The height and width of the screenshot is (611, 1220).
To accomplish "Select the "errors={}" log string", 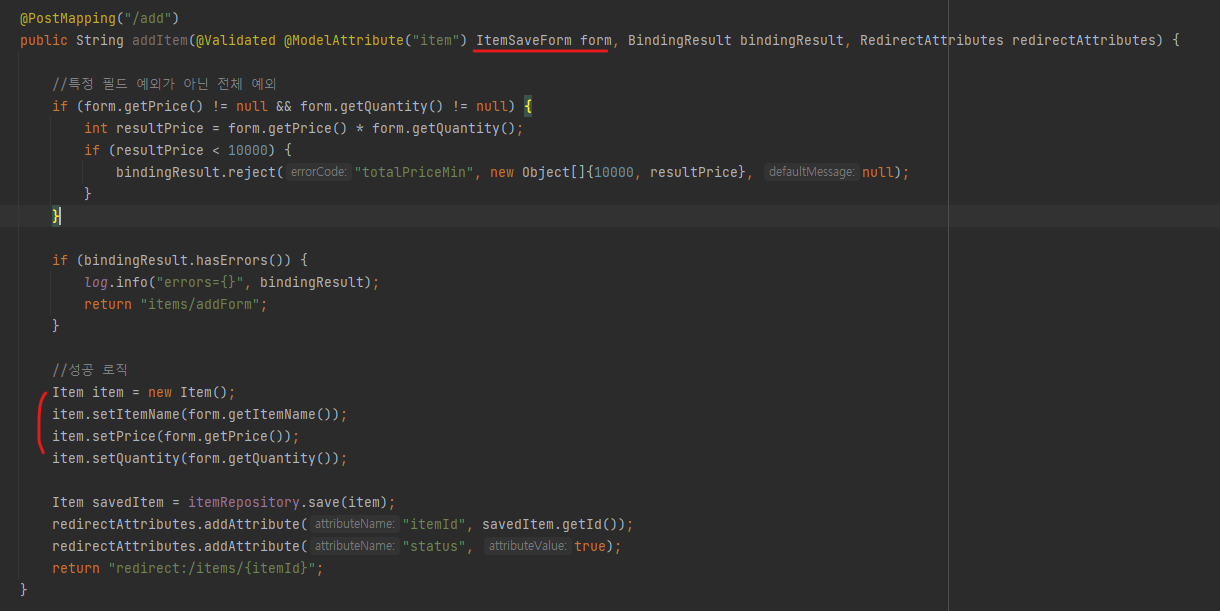I will click(200, 282).
